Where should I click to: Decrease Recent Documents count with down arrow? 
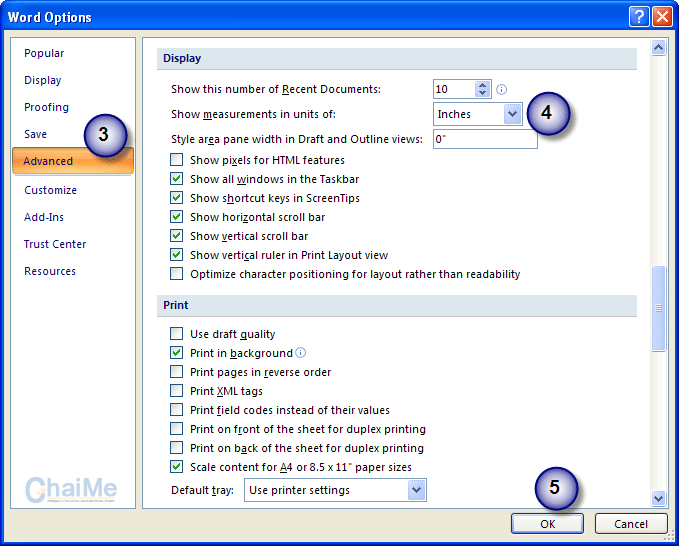[483, 94]
